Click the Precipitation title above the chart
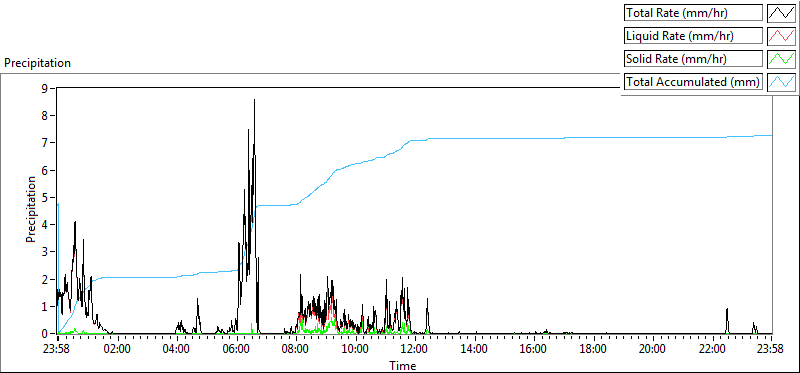This screenshot has width=800, height=373. pyautogui.click(x=37, y=63)
